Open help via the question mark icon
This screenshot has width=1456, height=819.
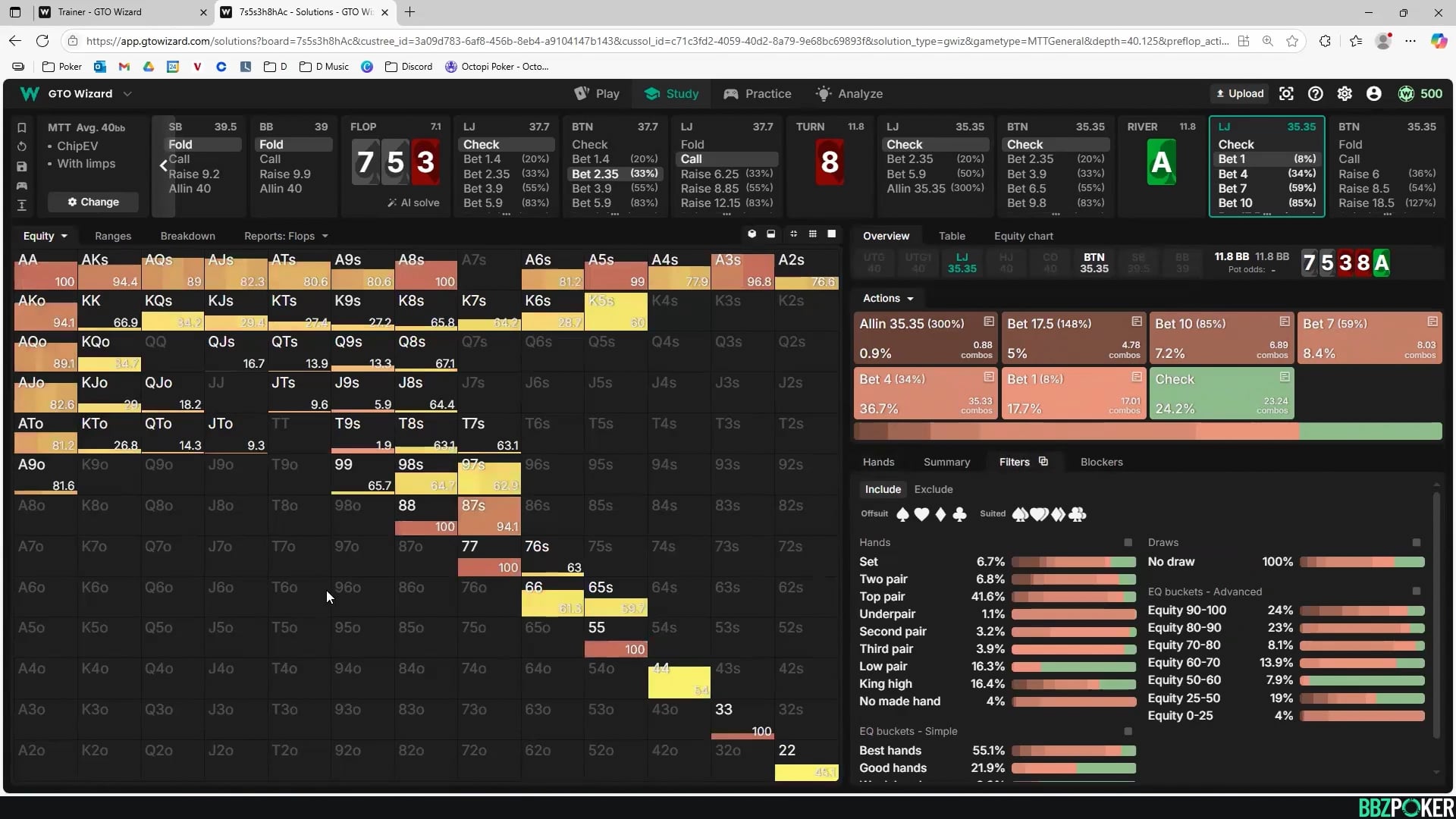[x=1316, y=93]
